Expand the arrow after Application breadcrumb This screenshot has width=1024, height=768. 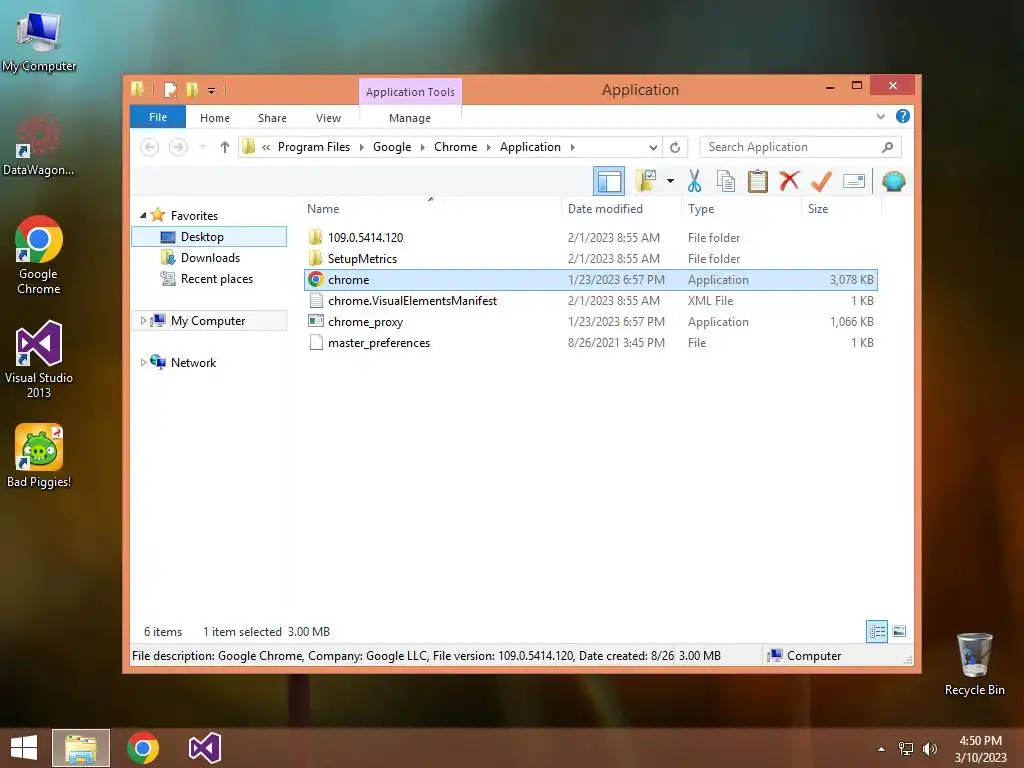[573, 148]
